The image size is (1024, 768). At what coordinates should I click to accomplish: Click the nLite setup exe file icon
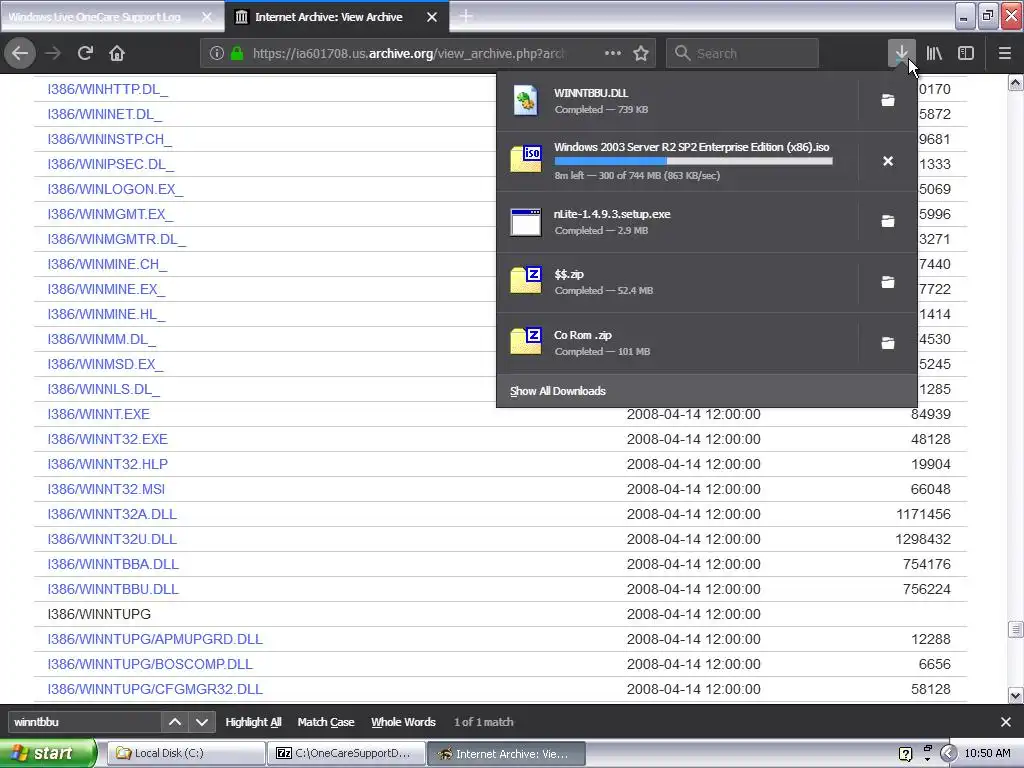pos(526,222)
